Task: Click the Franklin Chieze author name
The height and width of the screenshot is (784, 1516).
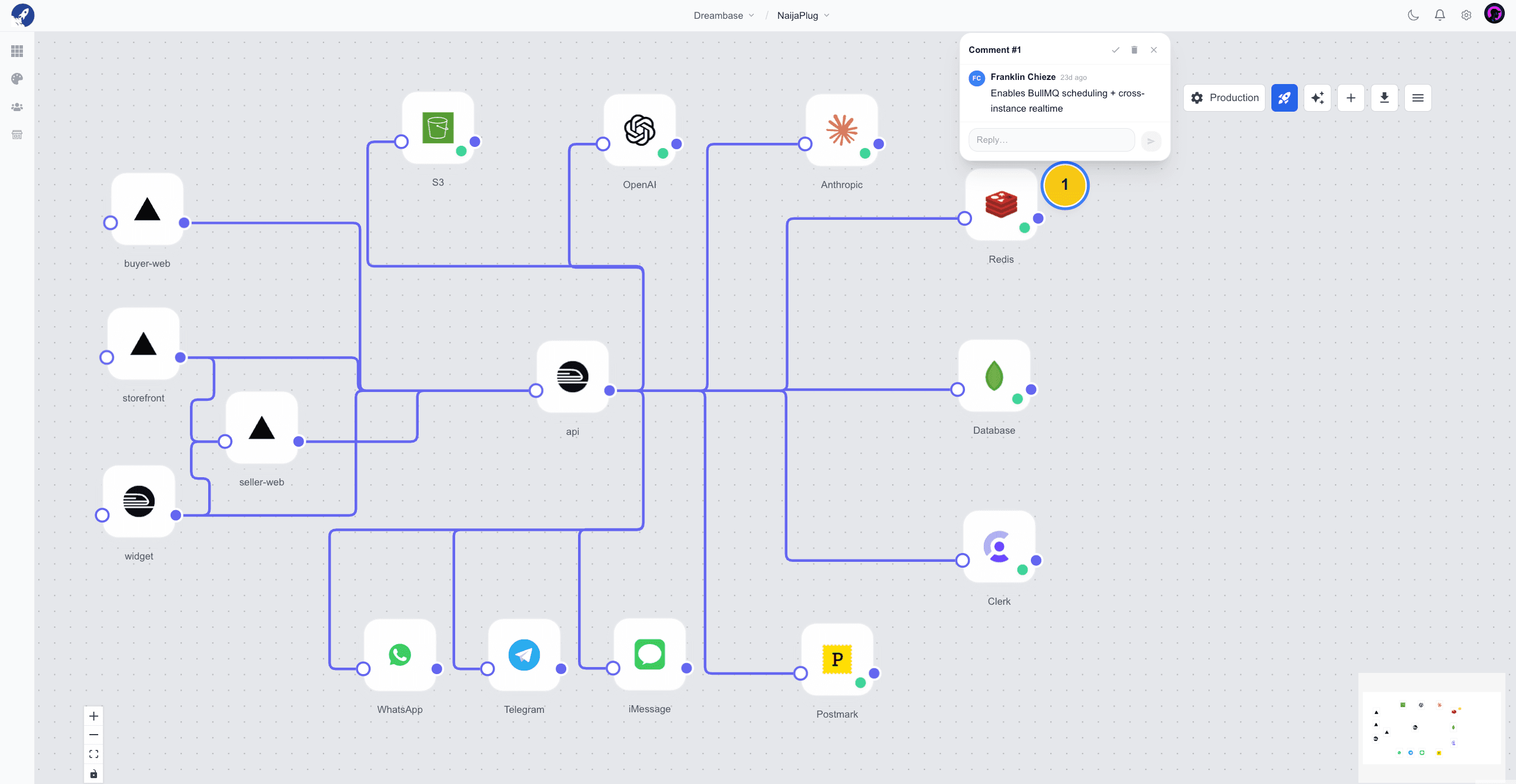Action: [1023, 76]
